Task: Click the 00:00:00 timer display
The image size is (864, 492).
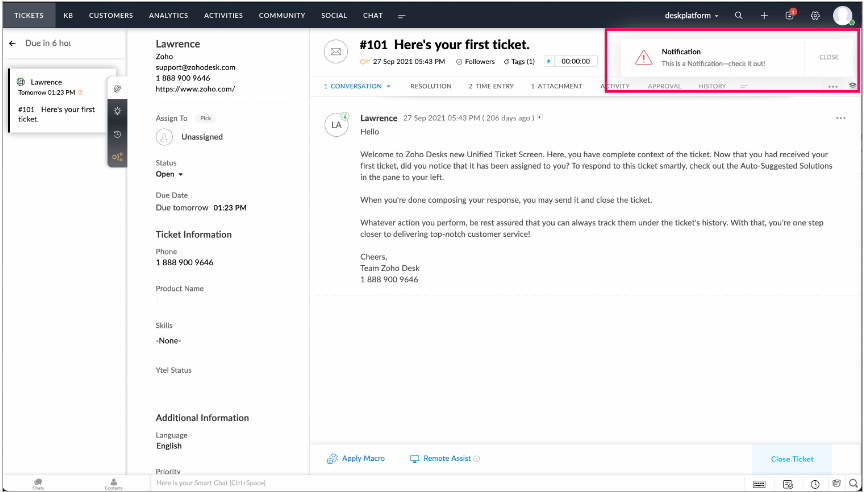Action: (575, 61)
